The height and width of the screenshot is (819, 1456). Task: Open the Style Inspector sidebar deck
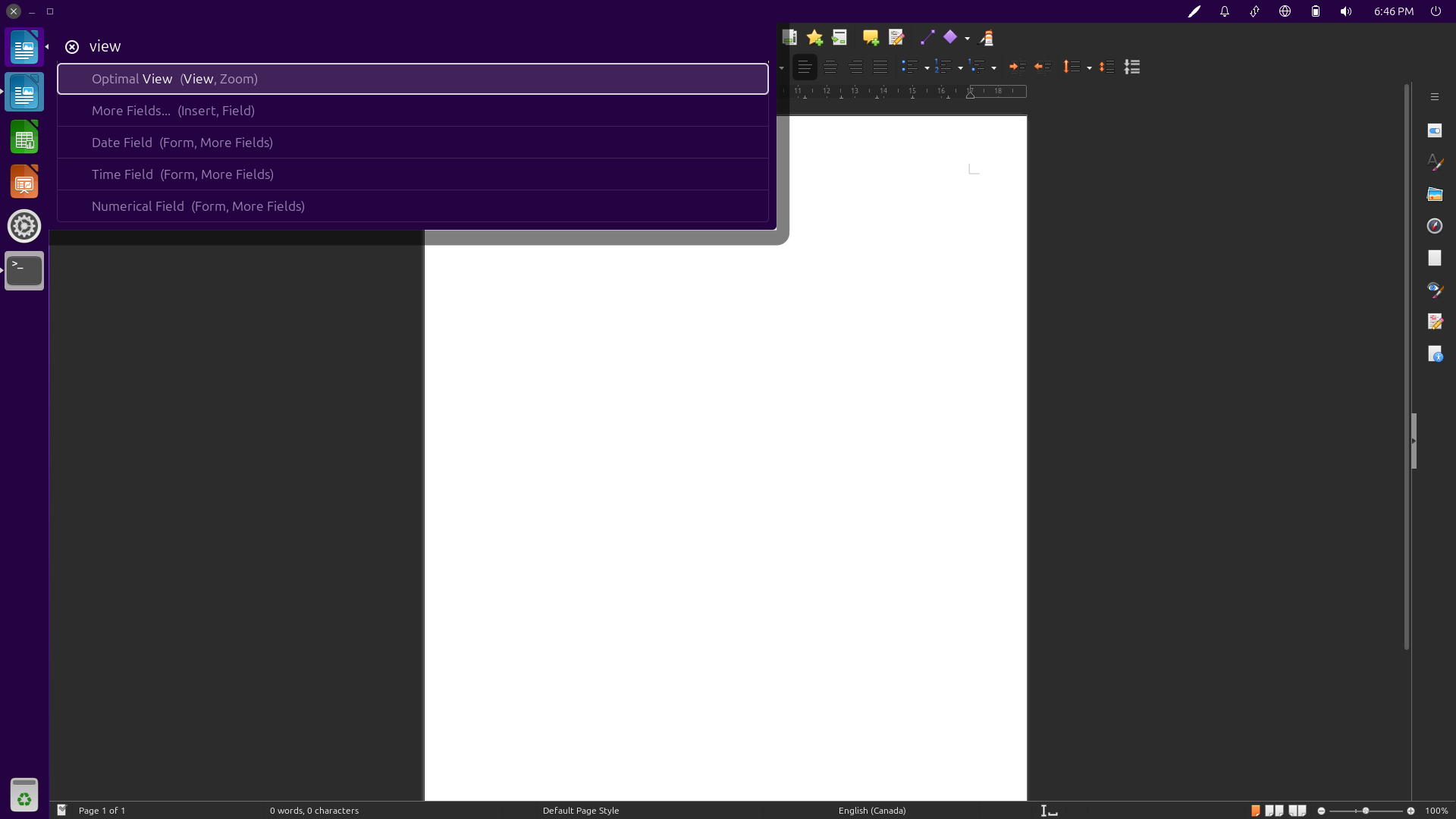(1434, 290)
